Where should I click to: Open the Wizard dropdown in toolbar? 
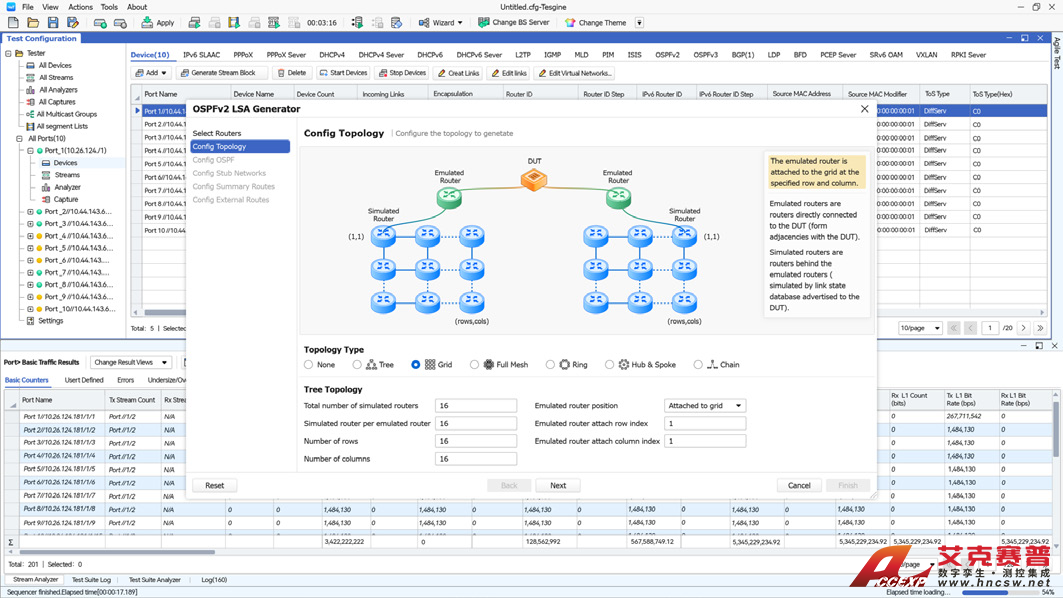click(440, 22)
